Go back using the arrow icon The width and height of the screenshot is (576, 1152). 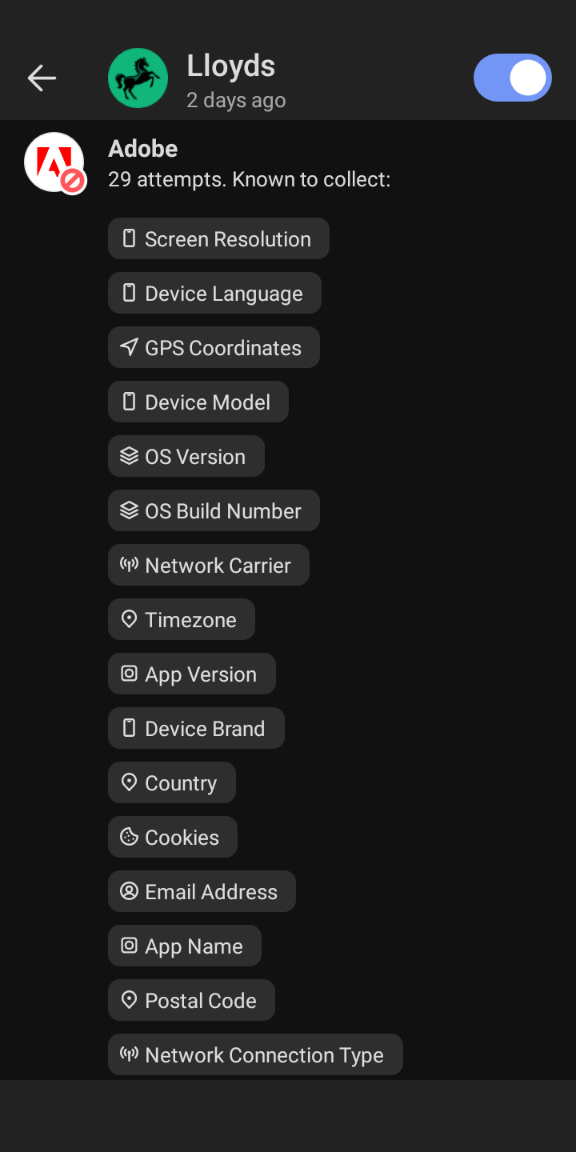(x=42, y=78)
